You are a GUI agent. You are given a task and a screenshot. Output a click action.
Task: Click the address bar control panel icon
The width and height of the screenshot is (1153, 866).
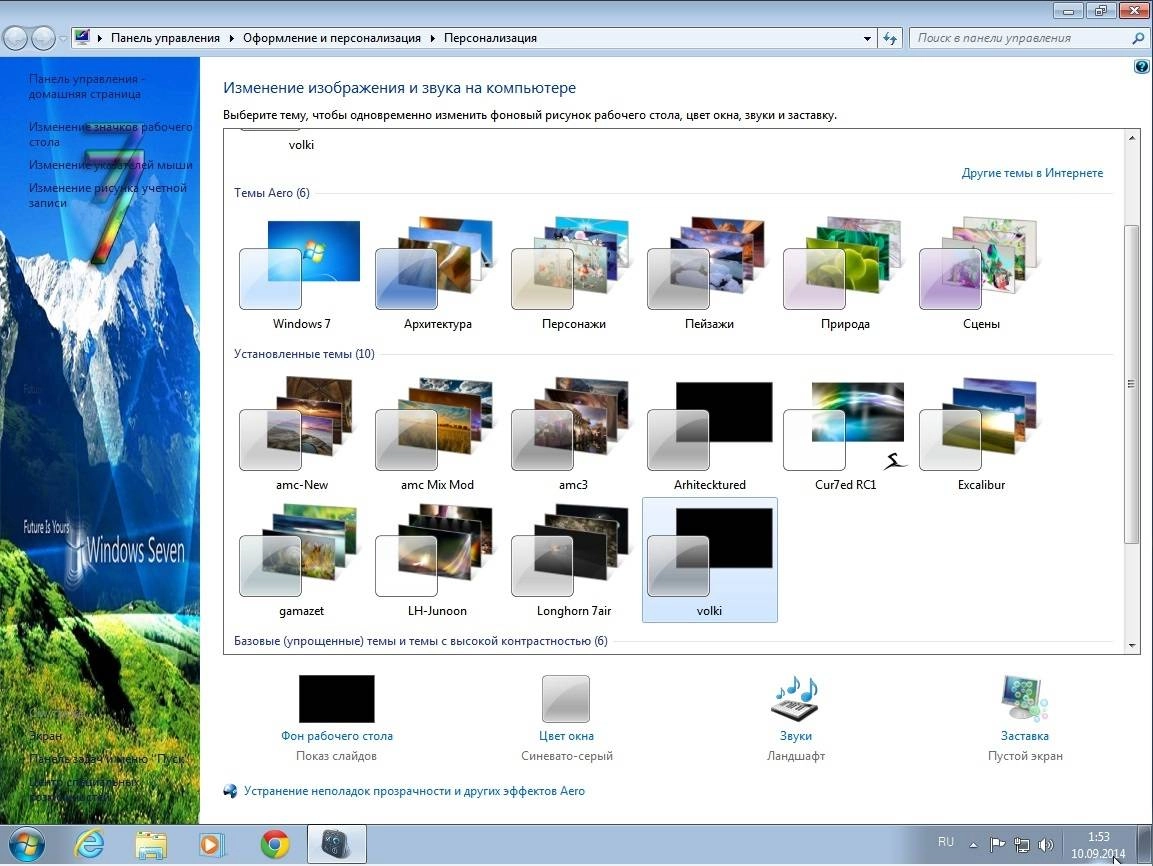point(82,37)
